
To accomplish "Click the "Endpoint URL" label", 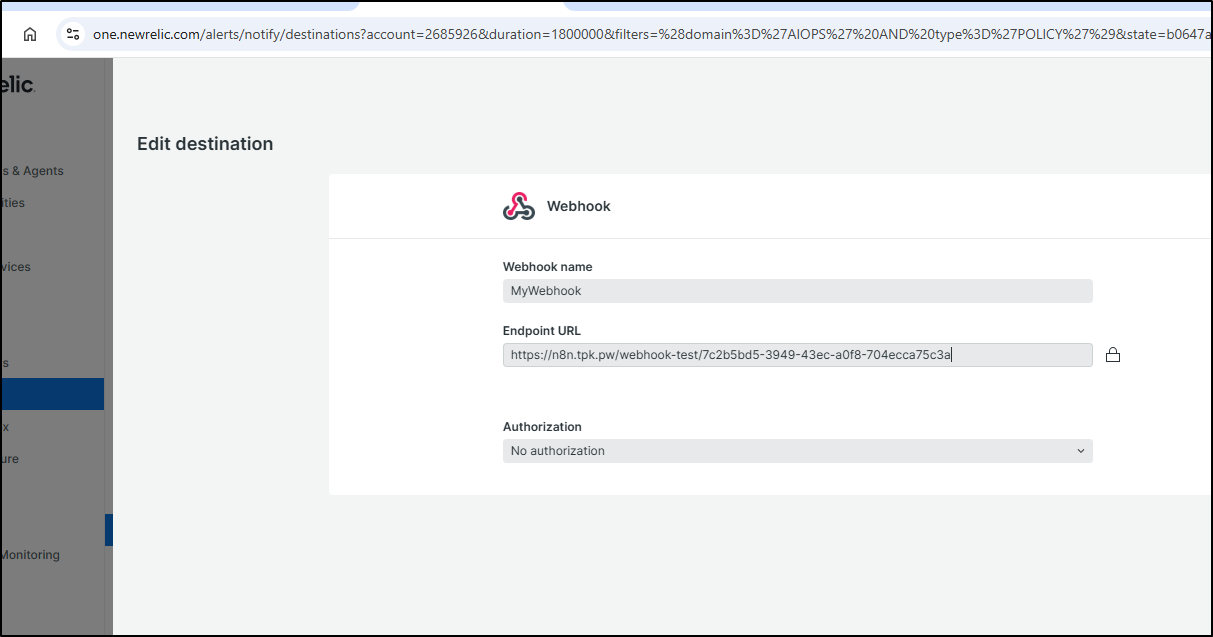I will point(542,331).
